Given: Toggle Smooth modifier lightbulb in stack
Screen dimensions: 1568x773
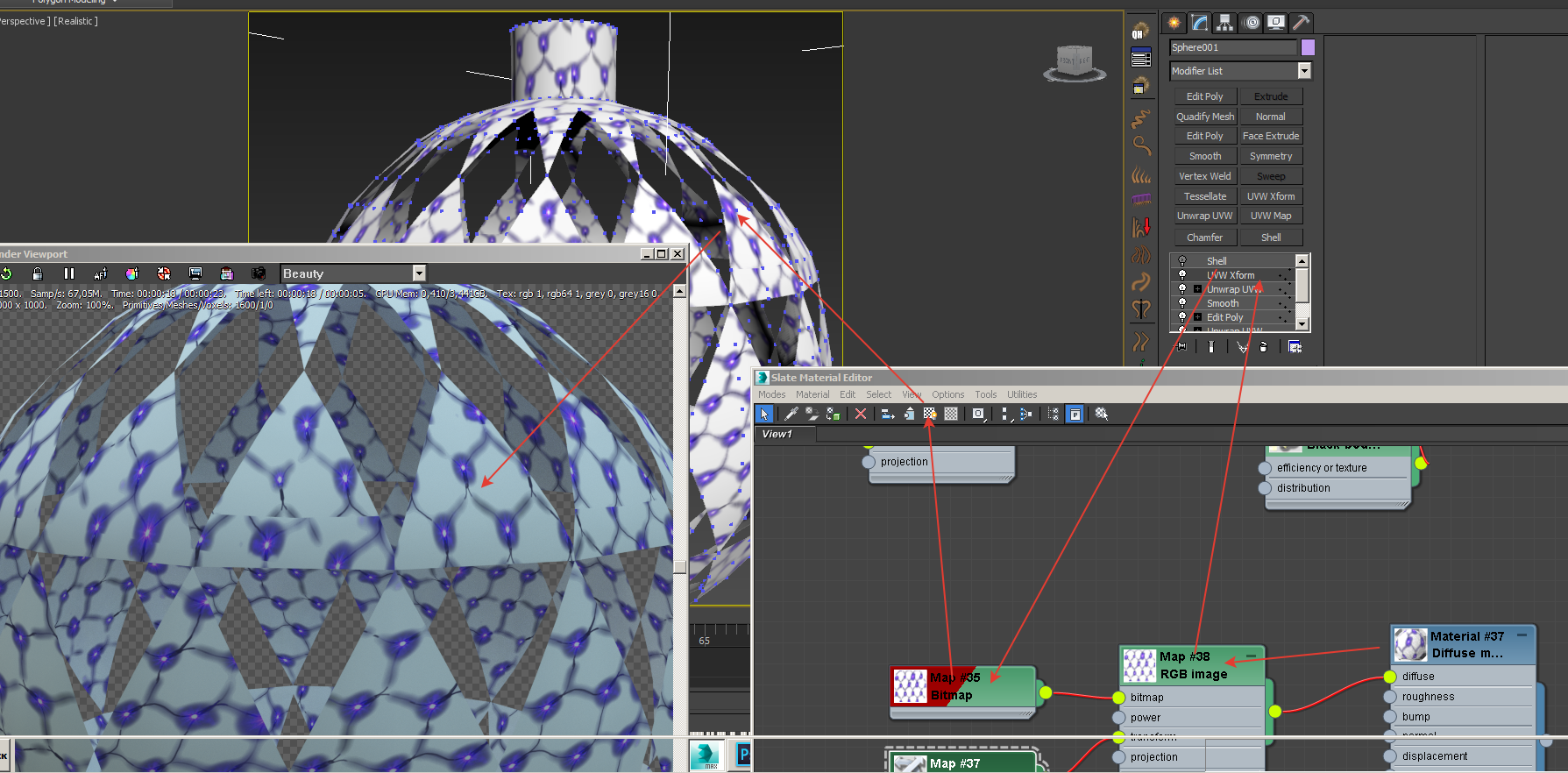Looking at the screenshot, I should point(1182,302).
